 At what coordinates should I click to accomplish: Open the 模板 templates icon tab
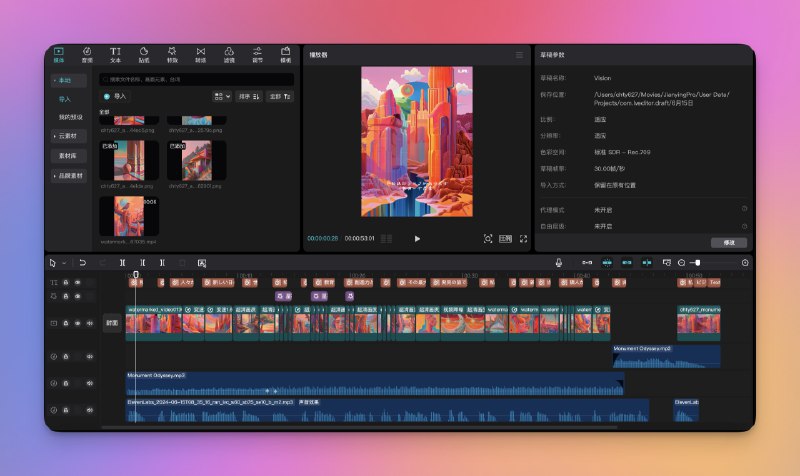pos(286,55)
